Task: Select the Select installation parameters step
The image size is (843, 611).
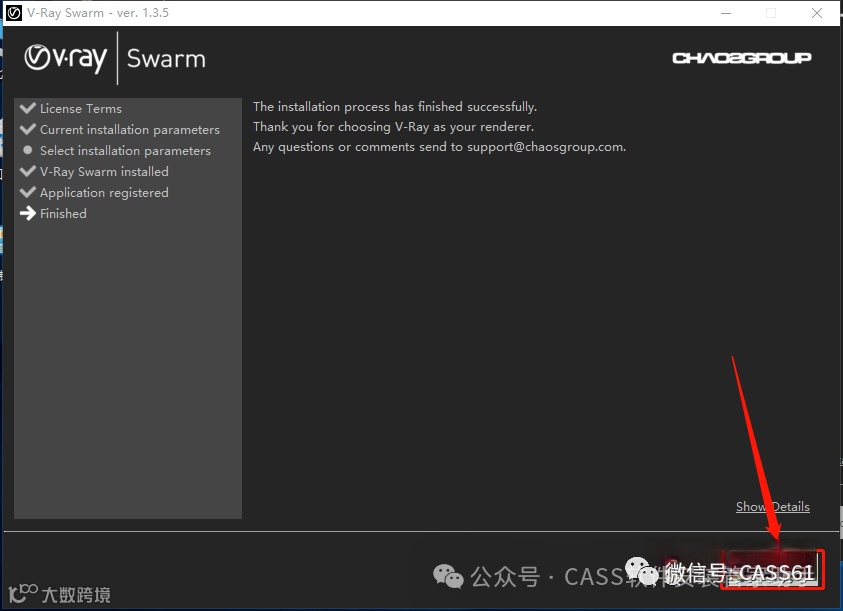Action: tap(125, 151)
